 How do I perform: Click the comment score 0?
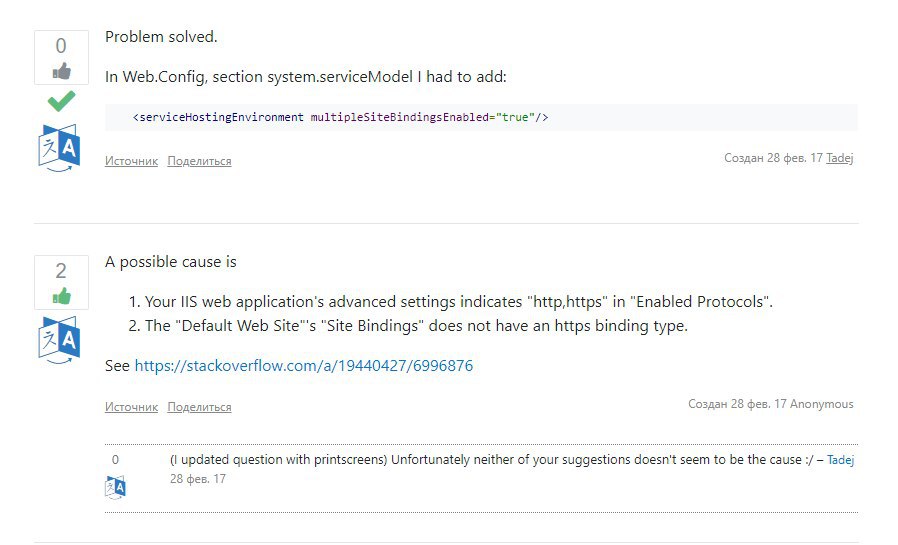(x=115, y=460)
